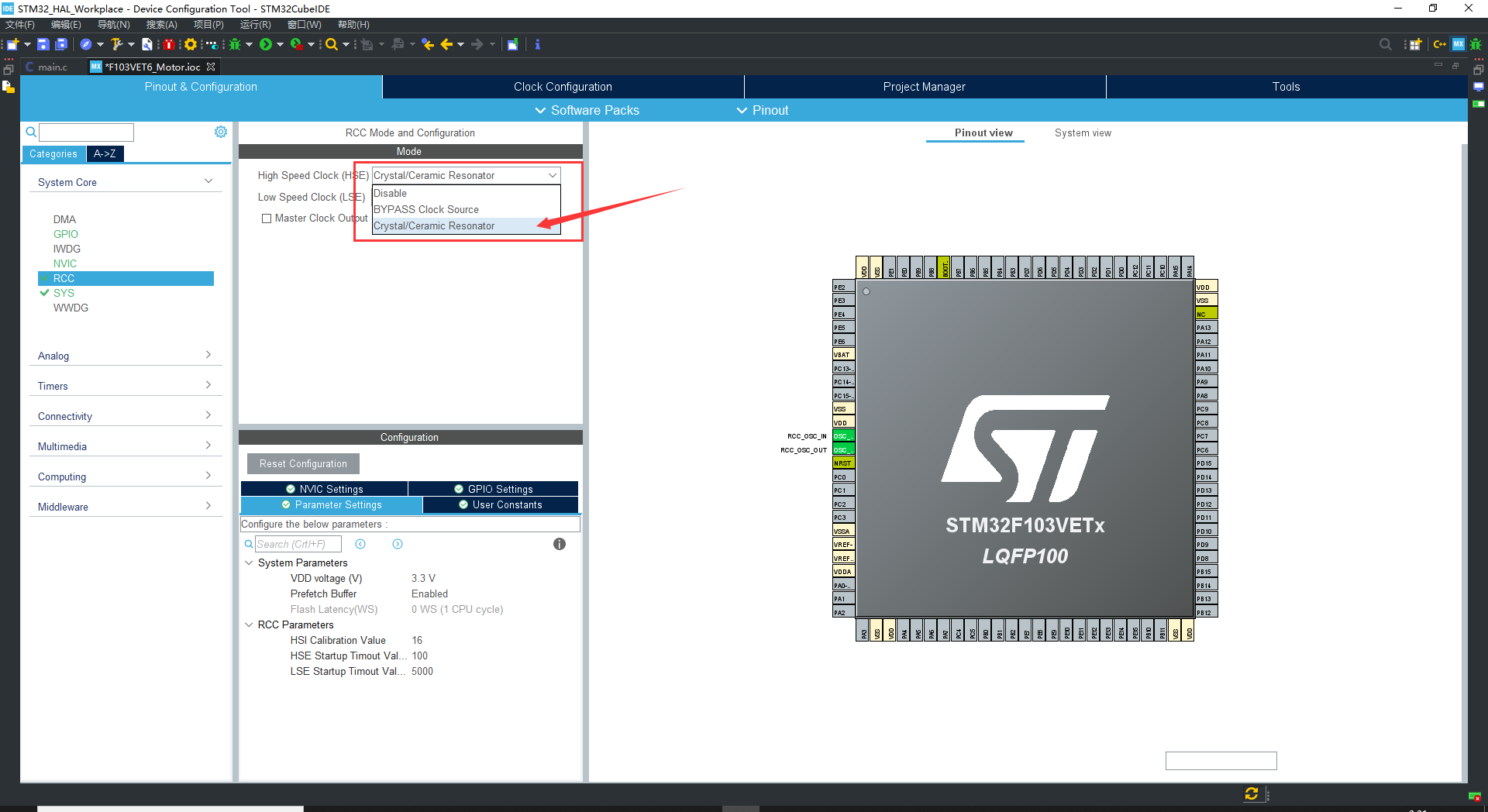The width and height of the screenshot is (1488, 812).
Task: Click the hammer Build icon
Action: coord(116,44)
